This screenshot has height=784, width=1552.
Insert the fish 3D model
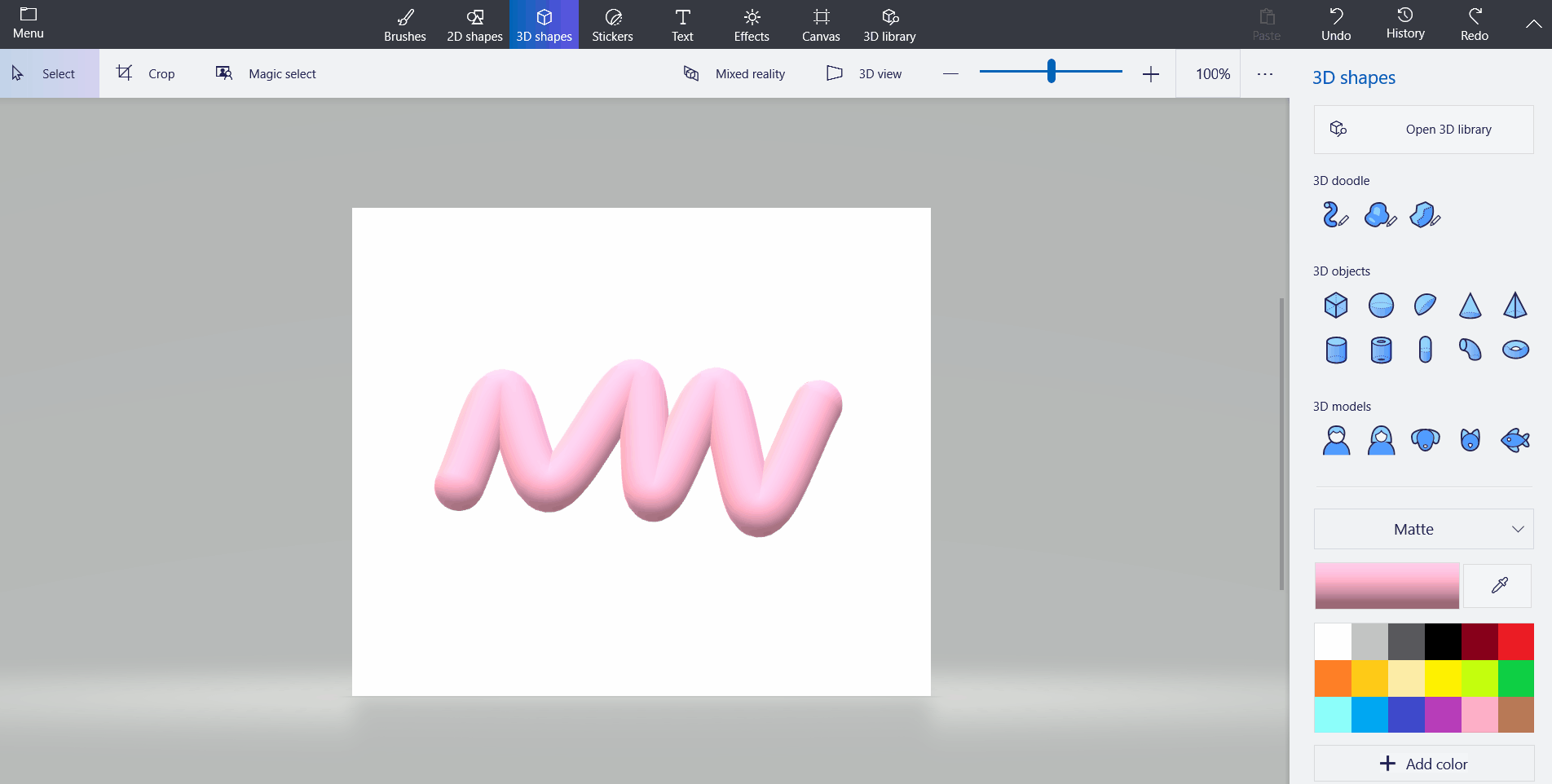1515,439
